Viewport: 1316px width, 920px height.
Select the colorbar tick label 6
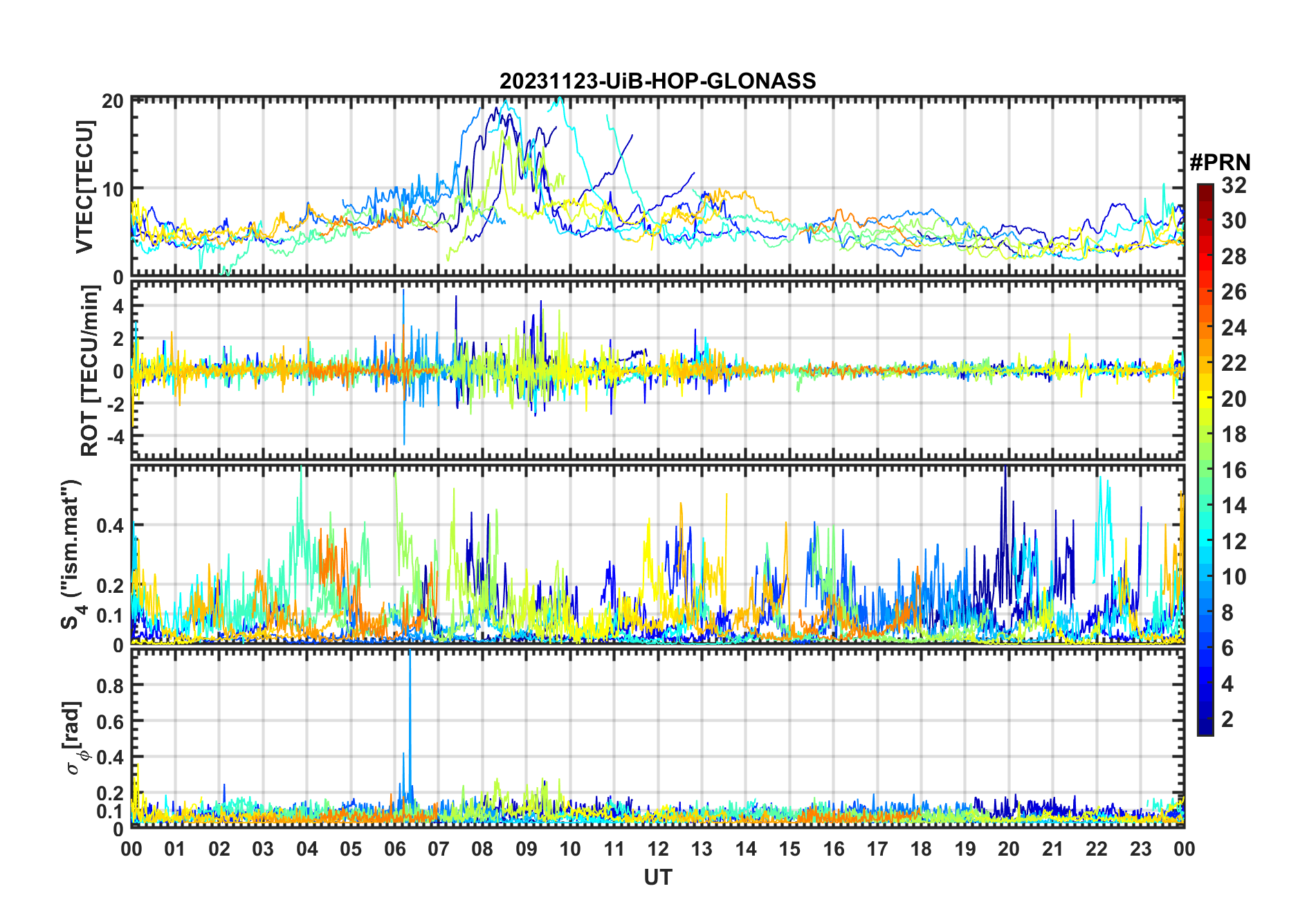click(x=1227, y=648)
